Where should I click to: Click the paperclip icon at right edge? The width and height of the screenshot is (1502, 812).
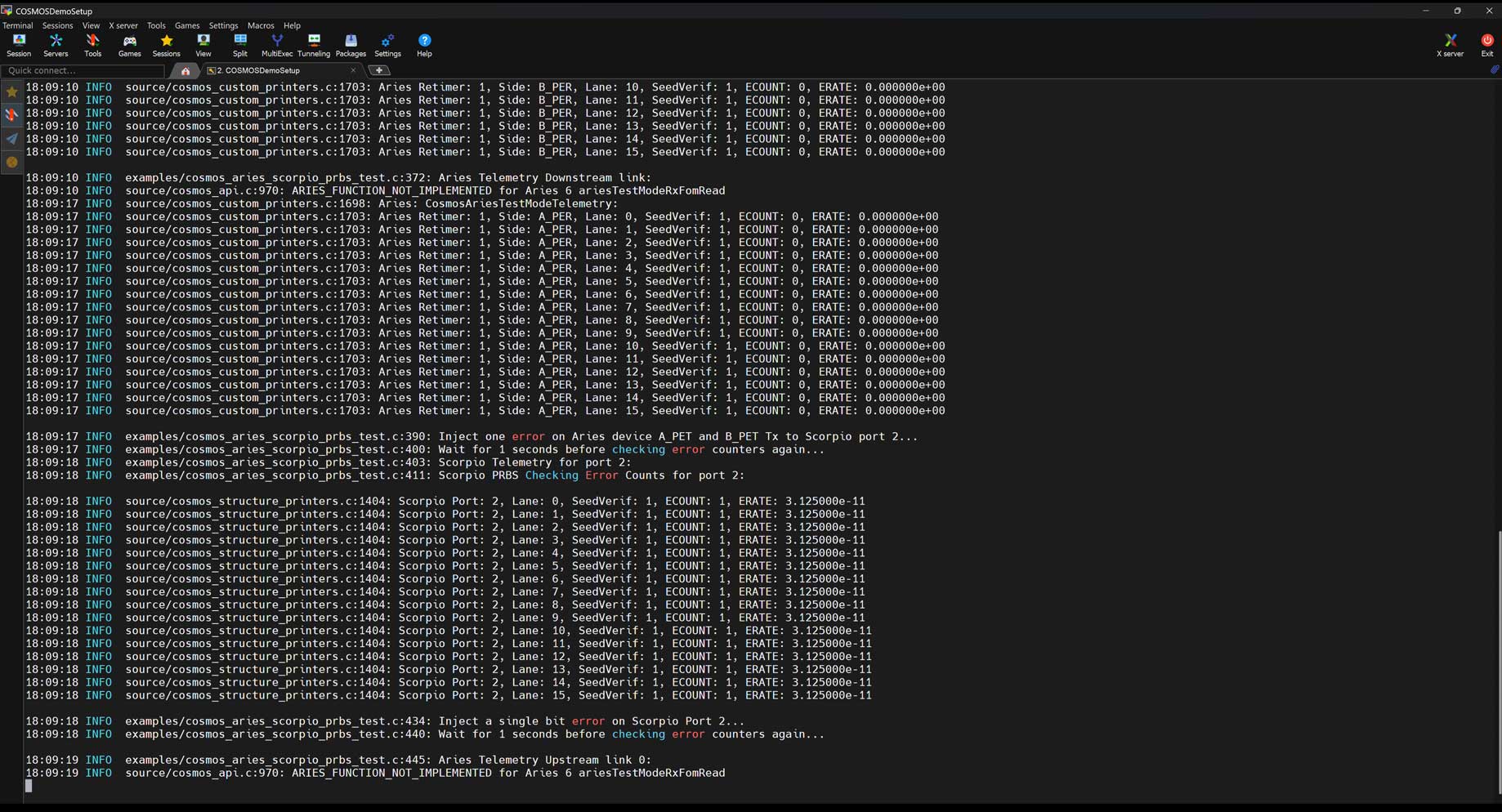point(1494,70)
